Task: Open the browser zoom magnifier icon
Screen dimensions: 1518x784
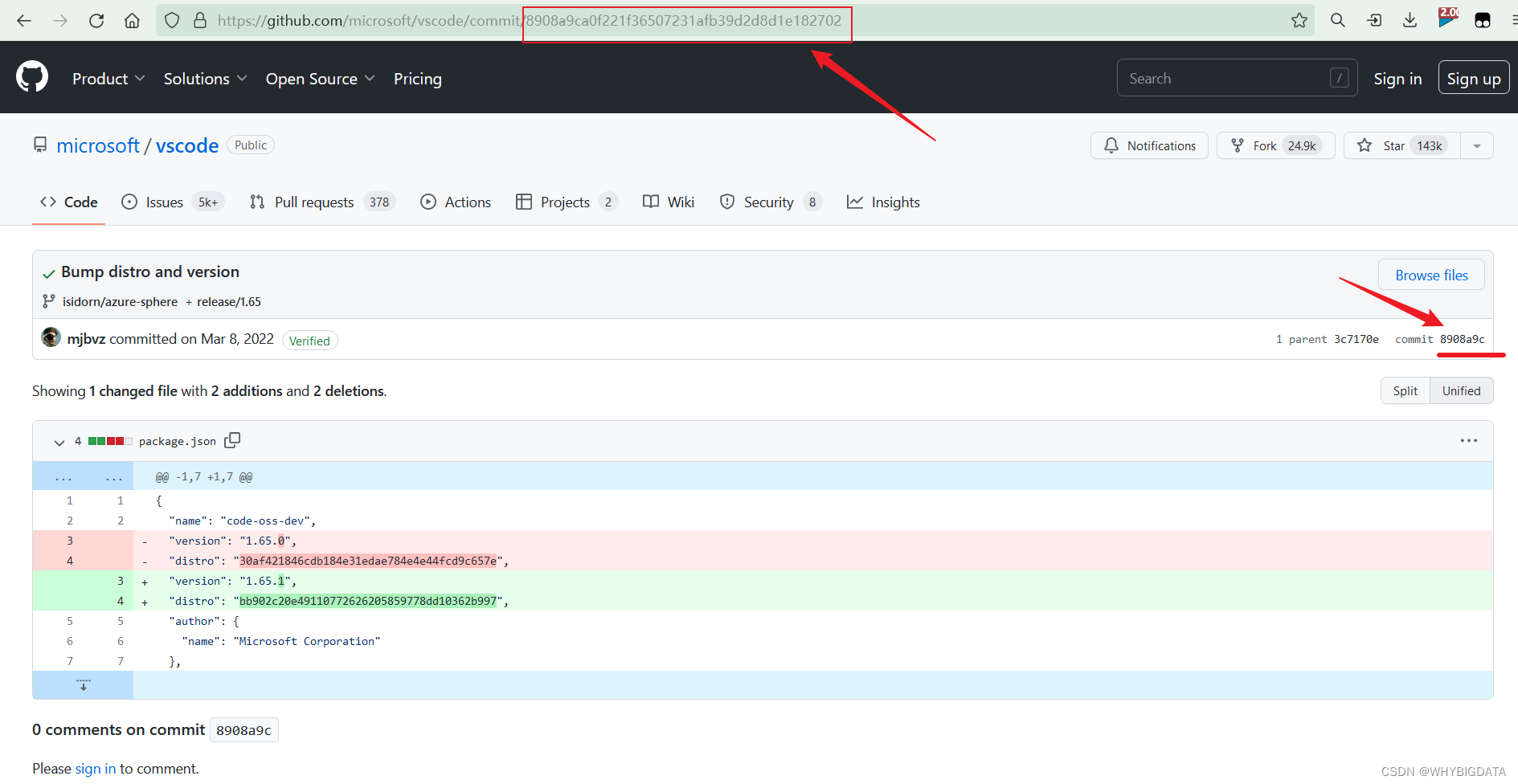Action: pyautogui.click(x=1337, y=20)
